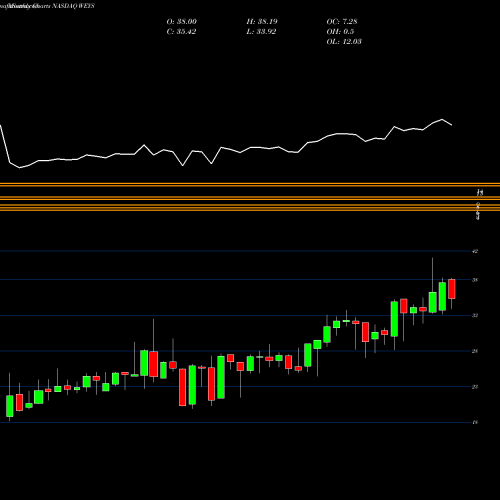
Task: Click the 38 price axis label
Action: [x=475, y=280]
